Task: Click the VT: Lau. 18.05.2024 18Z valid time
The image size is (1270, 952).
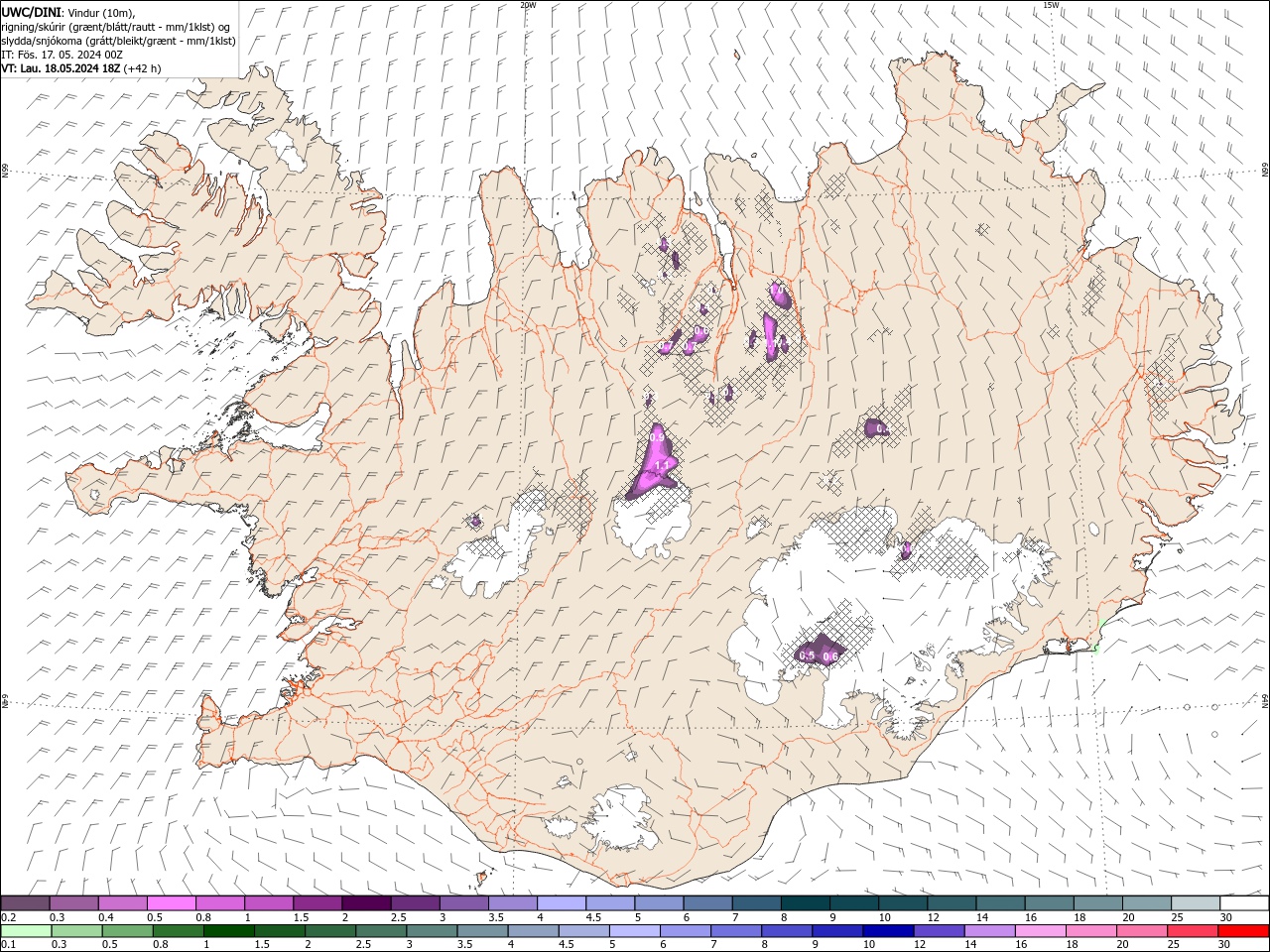Action: [80, 68]
